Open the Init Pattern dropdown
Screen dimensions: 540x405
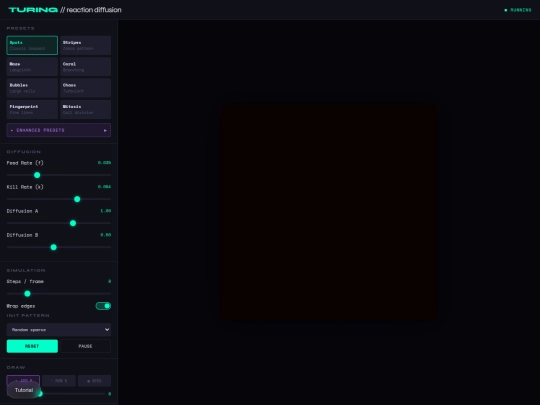click(59, 330)
